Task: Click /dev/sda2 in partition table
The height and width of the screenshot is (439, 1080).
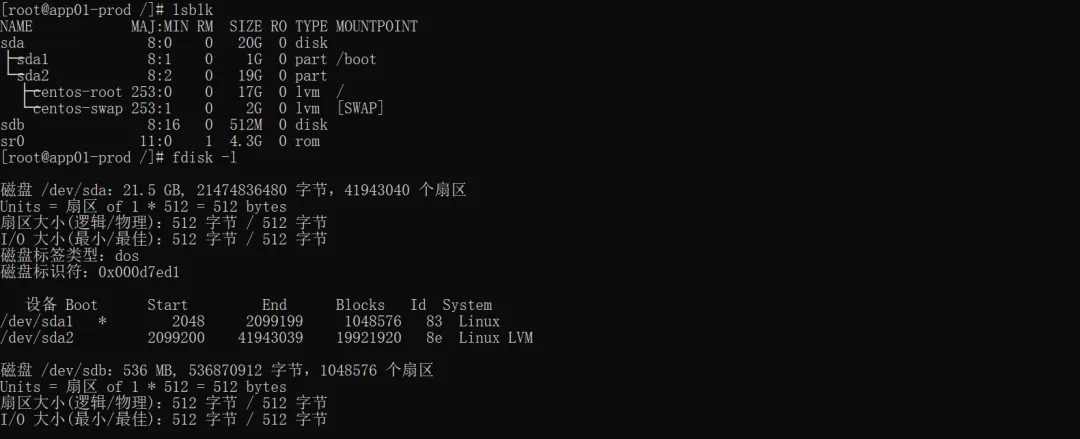Action: point(37,338)
